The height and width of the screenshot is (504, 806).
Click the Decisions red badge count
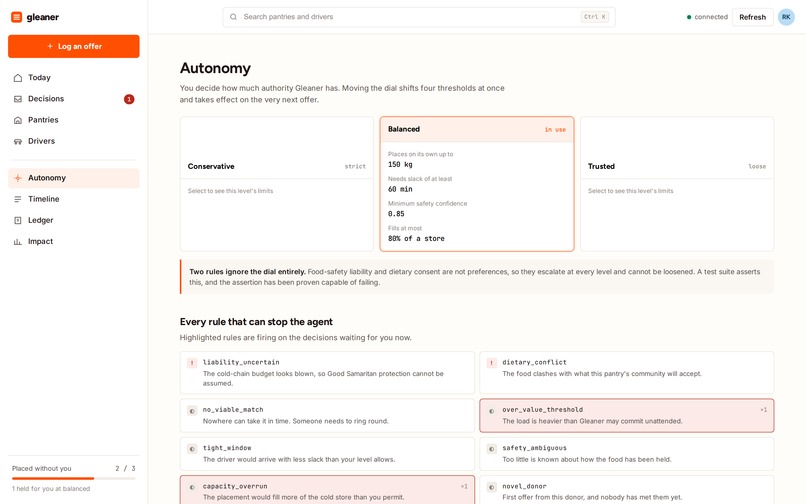click(x=129, y=99)
